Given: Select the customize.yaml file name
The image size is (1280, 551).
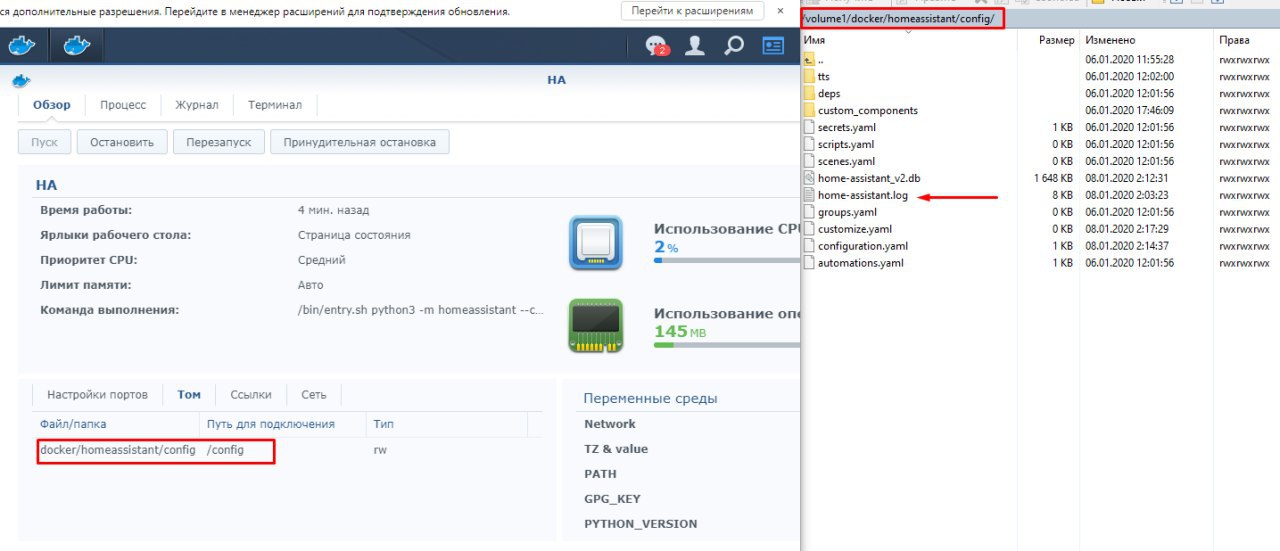Looking at the screenshot, I should [x=854, y=230].
